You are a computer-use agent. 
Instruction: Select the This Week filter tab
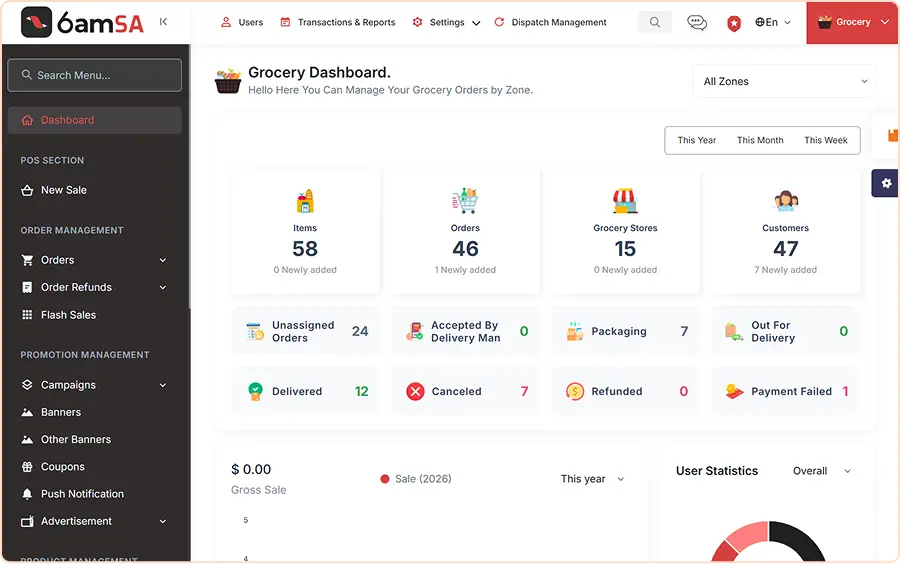tap(825, 140)
